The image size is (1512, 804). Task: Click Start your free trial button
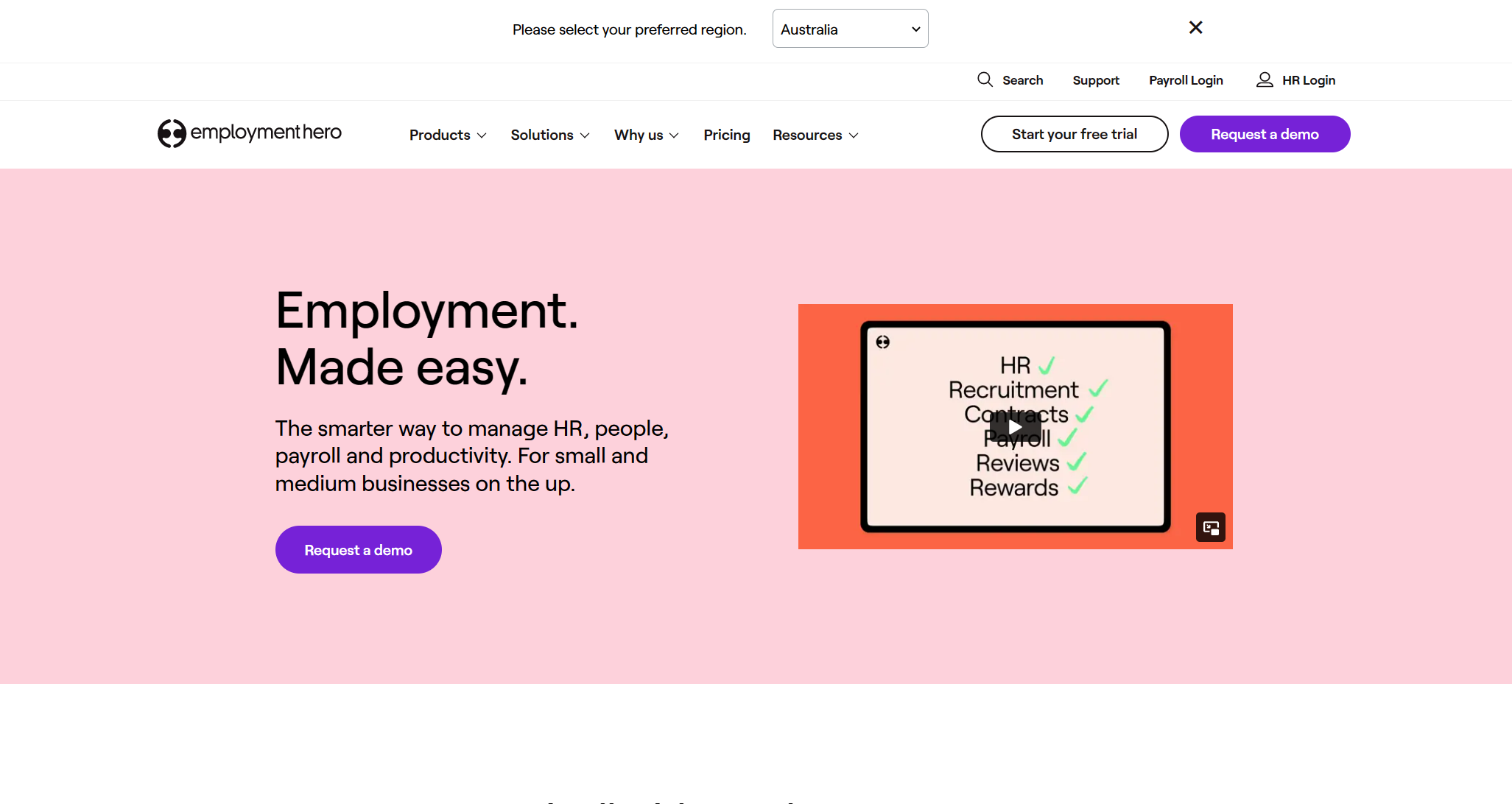(1074, 134)
